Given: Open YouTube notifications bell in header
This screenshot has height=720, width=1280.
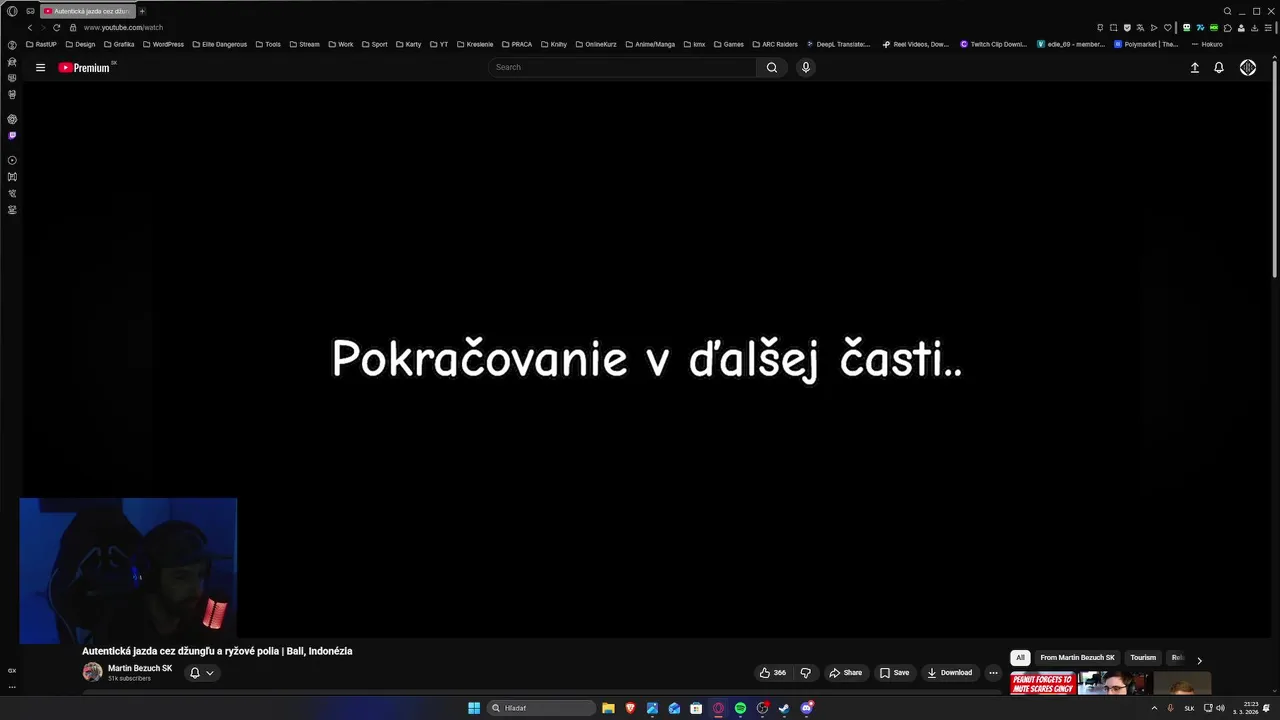Looking at the screenshot, I should click(x=1219, y=67).
